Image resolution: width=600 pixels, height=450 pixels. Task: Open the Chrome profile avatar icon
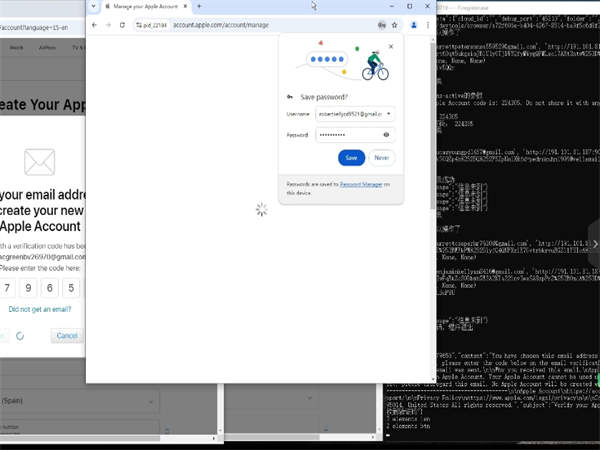point(412,24)
